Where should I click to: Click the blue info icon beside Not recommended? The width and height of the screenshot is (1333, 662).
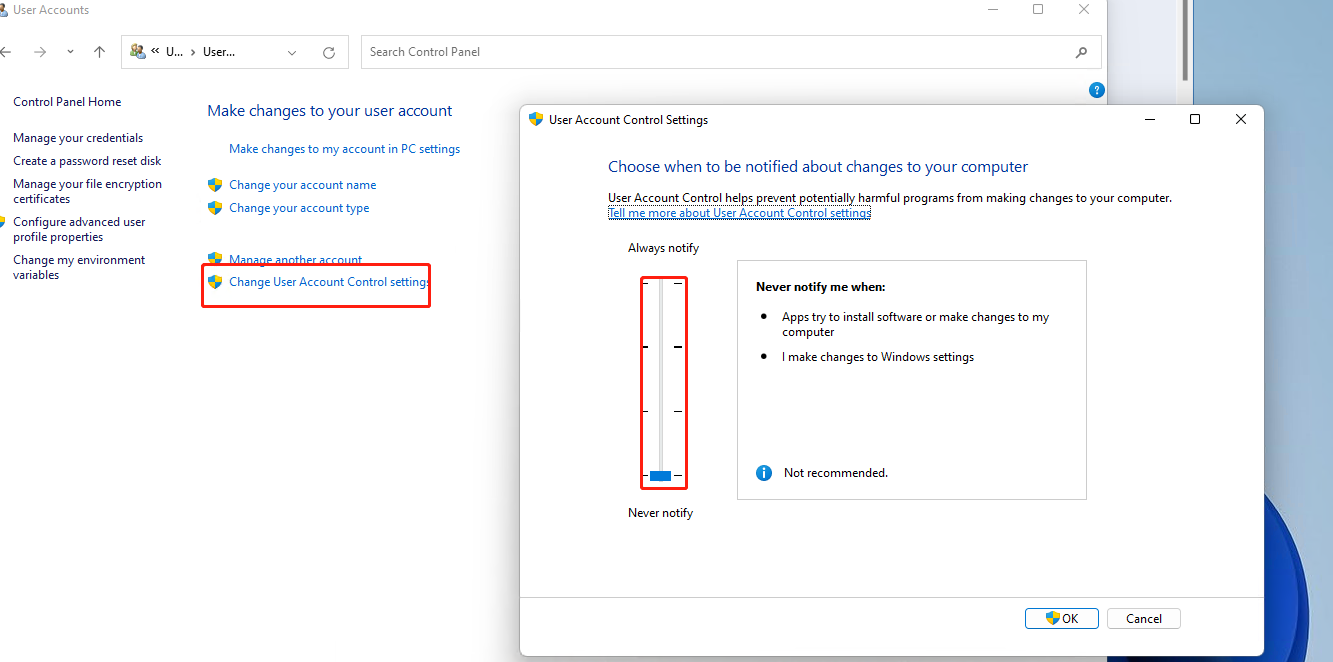coord(764,473)
